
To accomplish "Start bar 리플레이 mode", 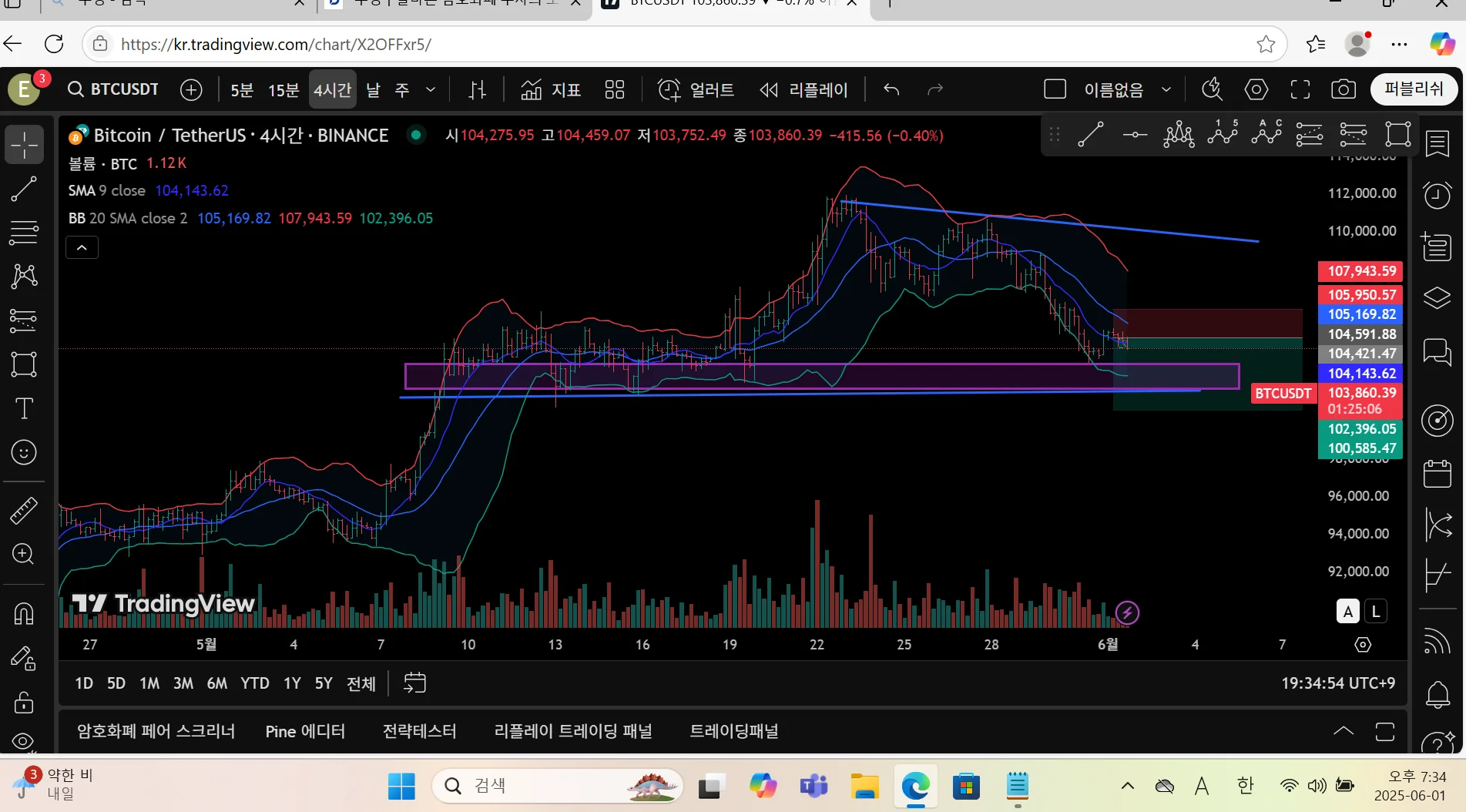I will pos(803,89).
